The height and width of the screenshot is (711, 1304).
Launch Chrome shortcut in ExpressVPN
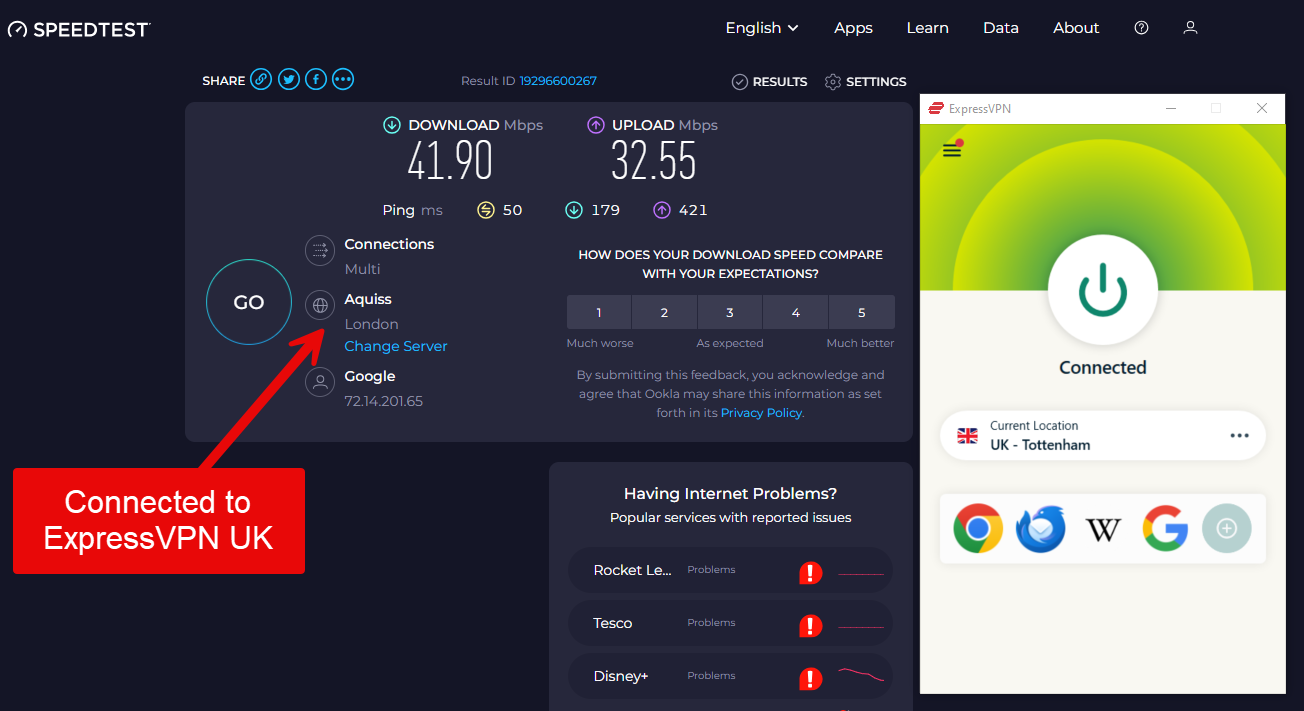[978, 529]
